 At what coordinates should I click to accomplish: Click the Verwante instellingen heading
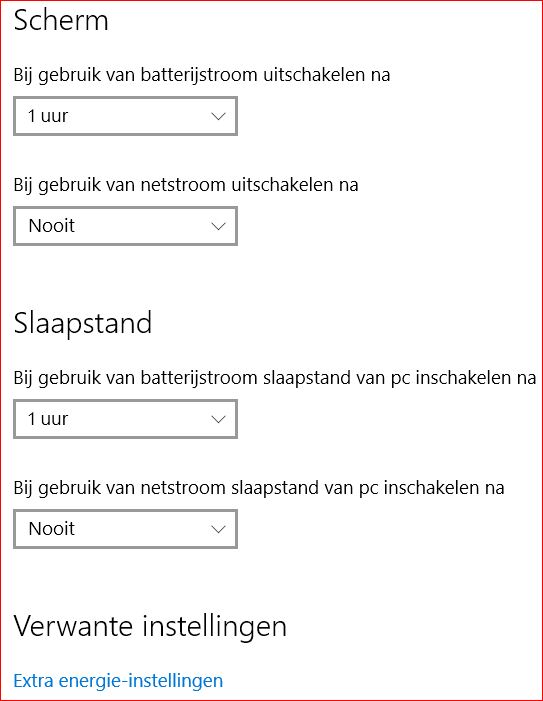[x=150, y=626]
